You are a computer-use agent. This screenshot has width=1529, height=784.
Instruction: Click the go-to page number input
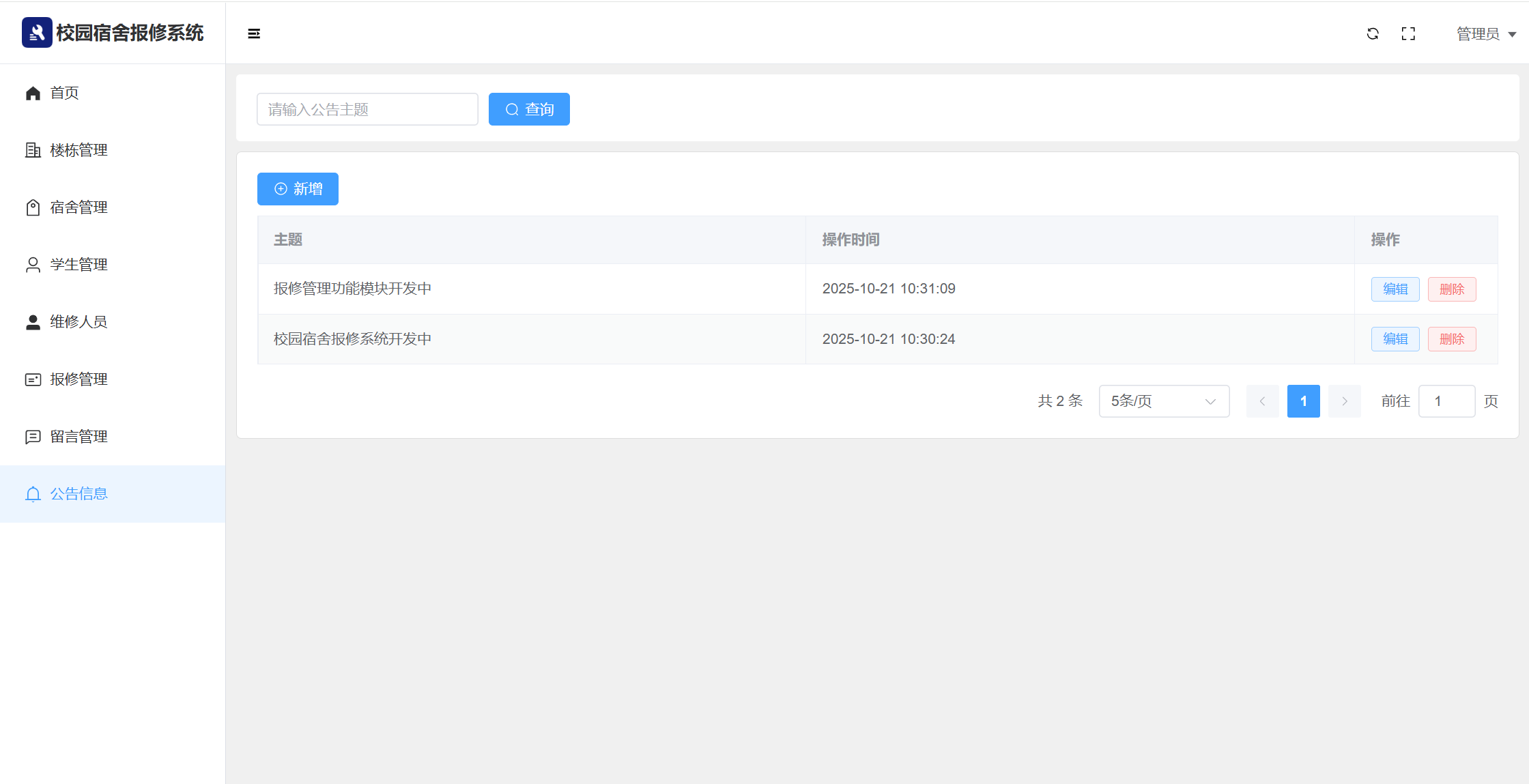coord(1446,401)
